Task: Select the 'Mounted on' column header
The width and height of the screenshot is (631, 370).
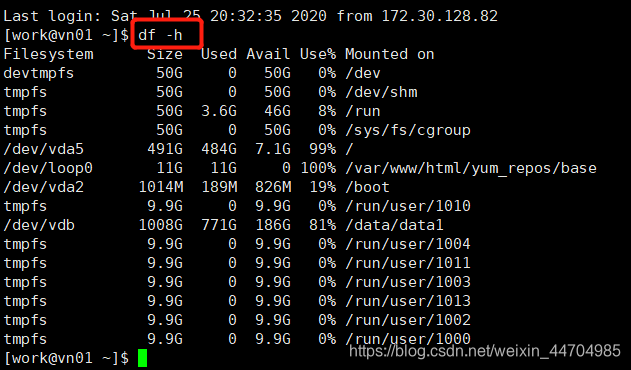Action: 390,54
